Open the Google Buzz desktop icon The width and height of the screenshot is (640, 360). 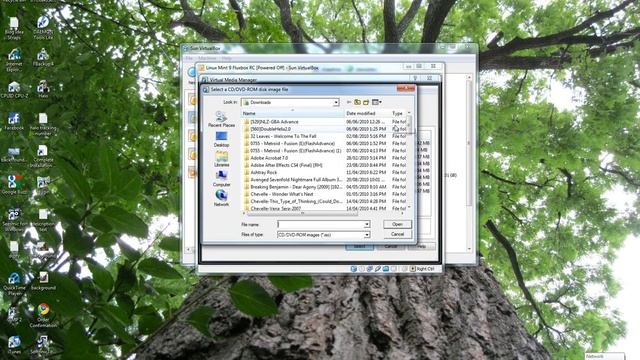tap(14, 185)
